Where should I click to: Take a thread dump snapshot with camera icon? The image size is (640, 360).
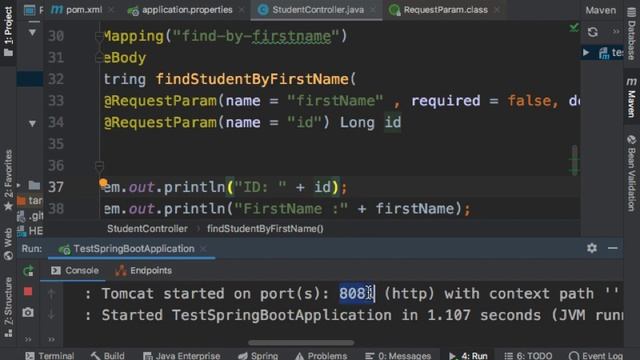[28, 313]
